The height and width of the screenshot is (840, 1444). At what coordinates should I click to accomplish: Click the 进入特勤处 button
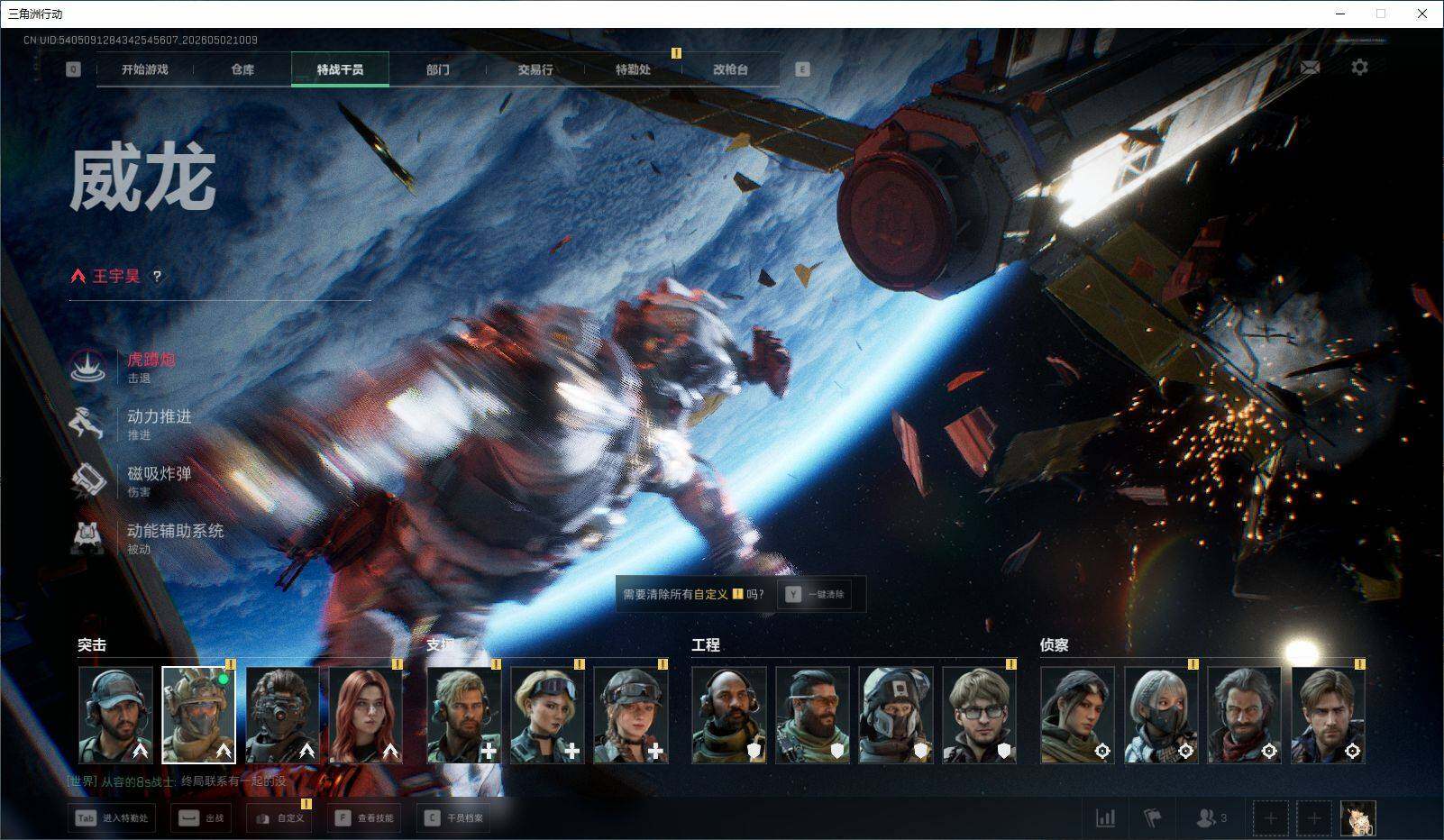[x=112, y=818]
